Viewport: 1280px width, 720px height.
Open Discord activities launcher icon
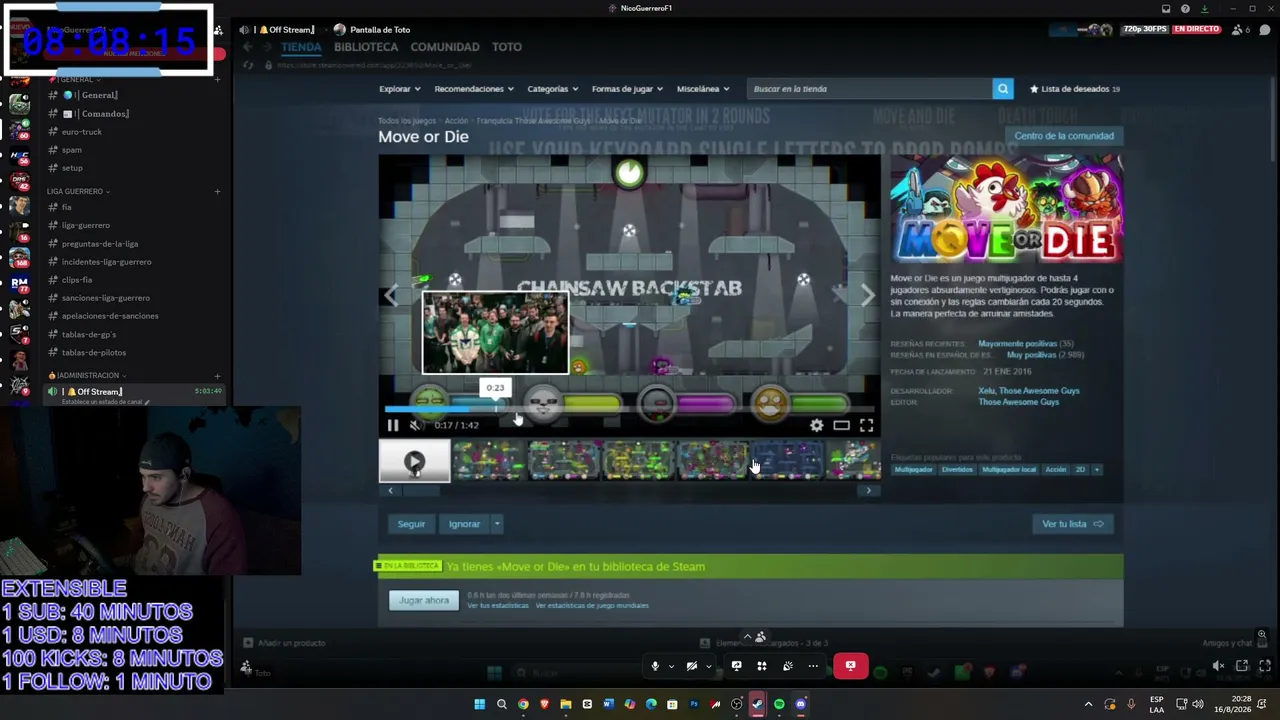(762, 666)
